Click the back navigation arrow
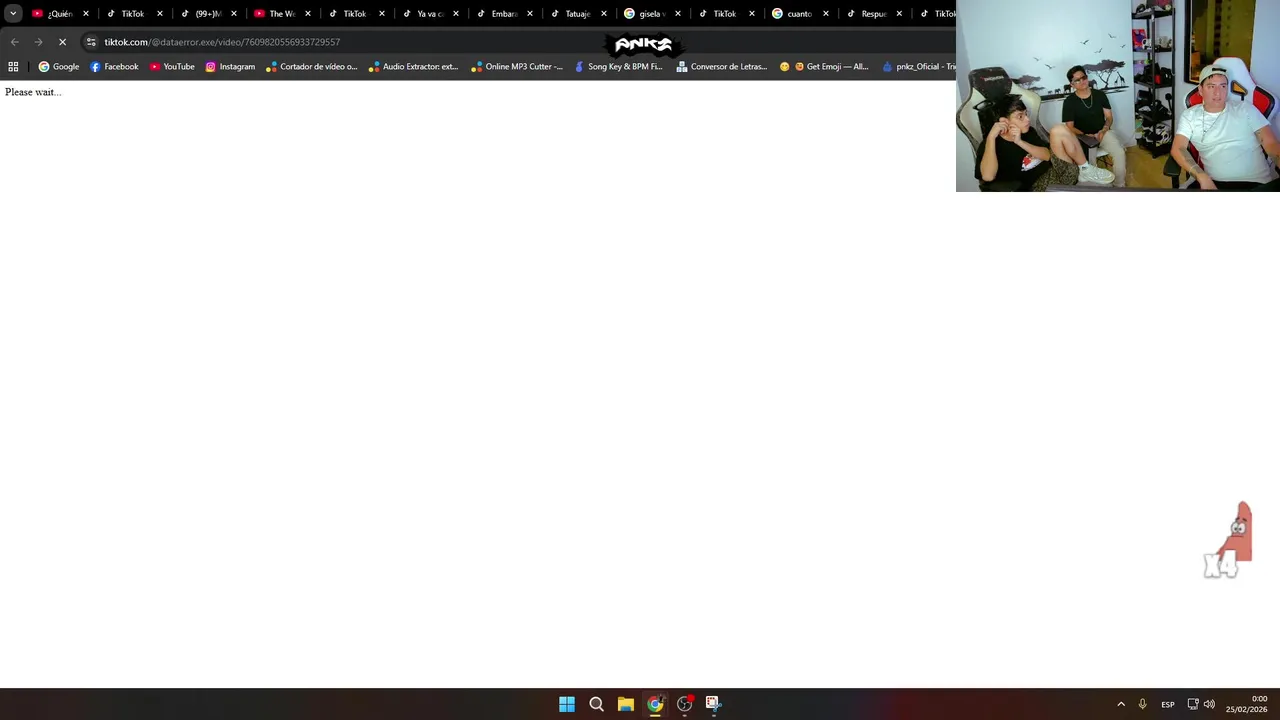 click(x=14, y=42)
